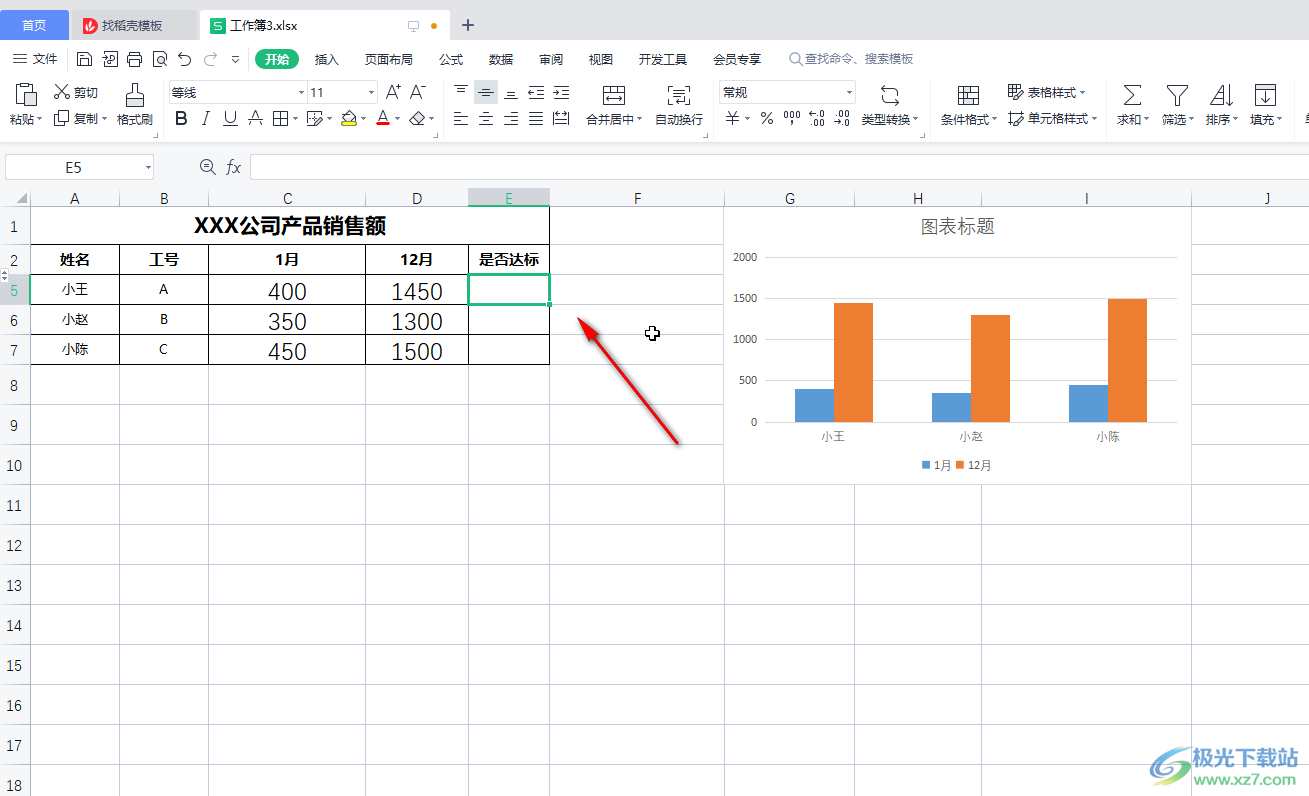Viewport: 1309px width, 796px height.
Task: Increase font size with A+ icon
Action: pyautogui.click(x=393, y=92)
